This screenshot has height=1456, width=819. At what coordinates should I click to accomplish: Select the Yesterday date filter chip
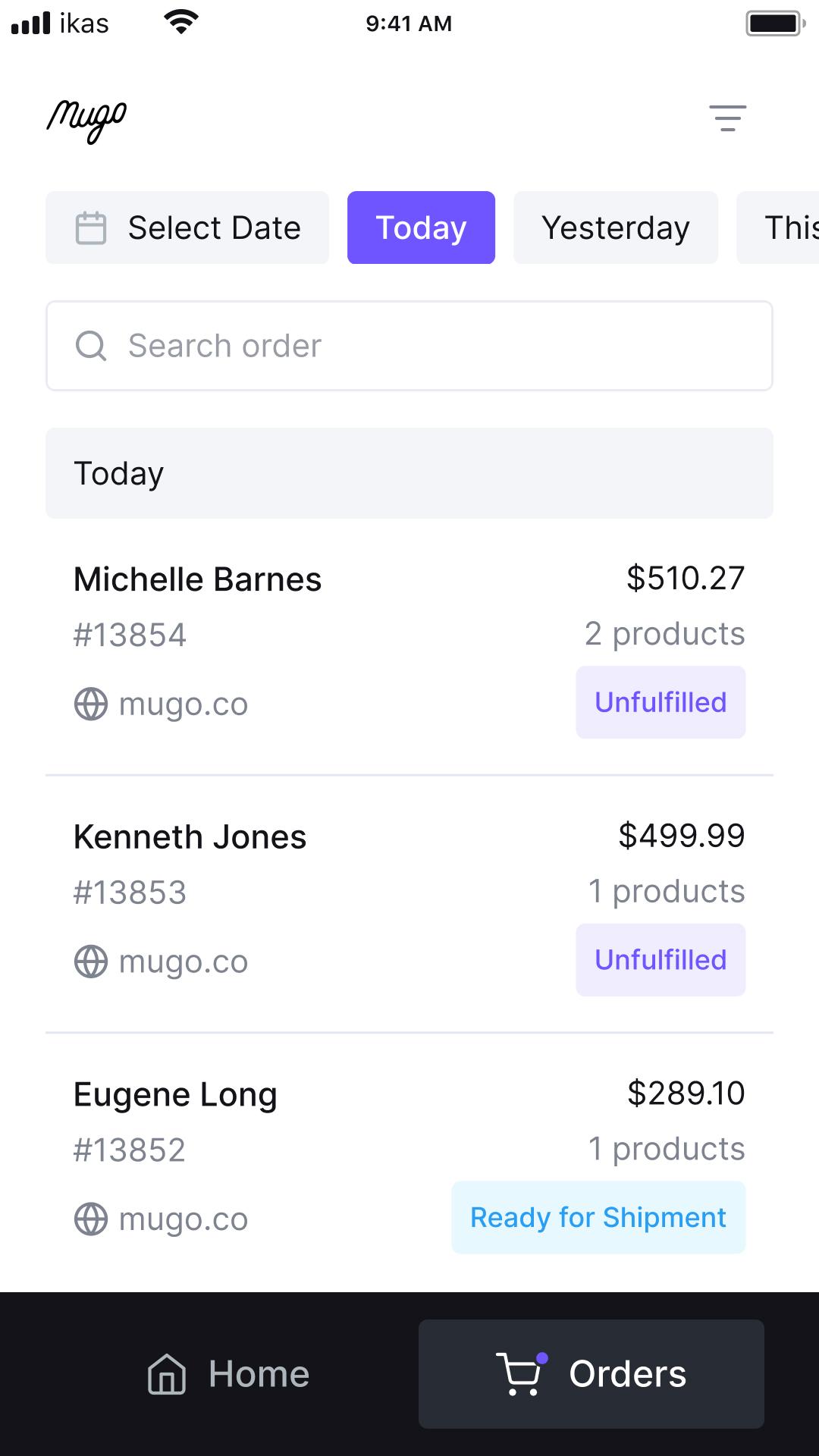[x=616, y=227]
